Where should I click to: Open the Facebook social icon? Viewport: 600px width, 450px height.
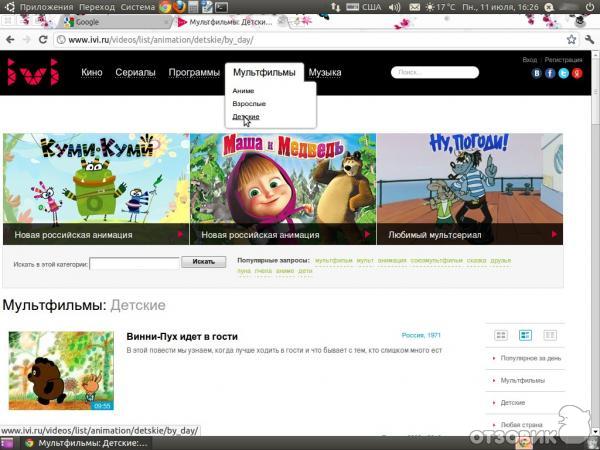pos(550,73)
